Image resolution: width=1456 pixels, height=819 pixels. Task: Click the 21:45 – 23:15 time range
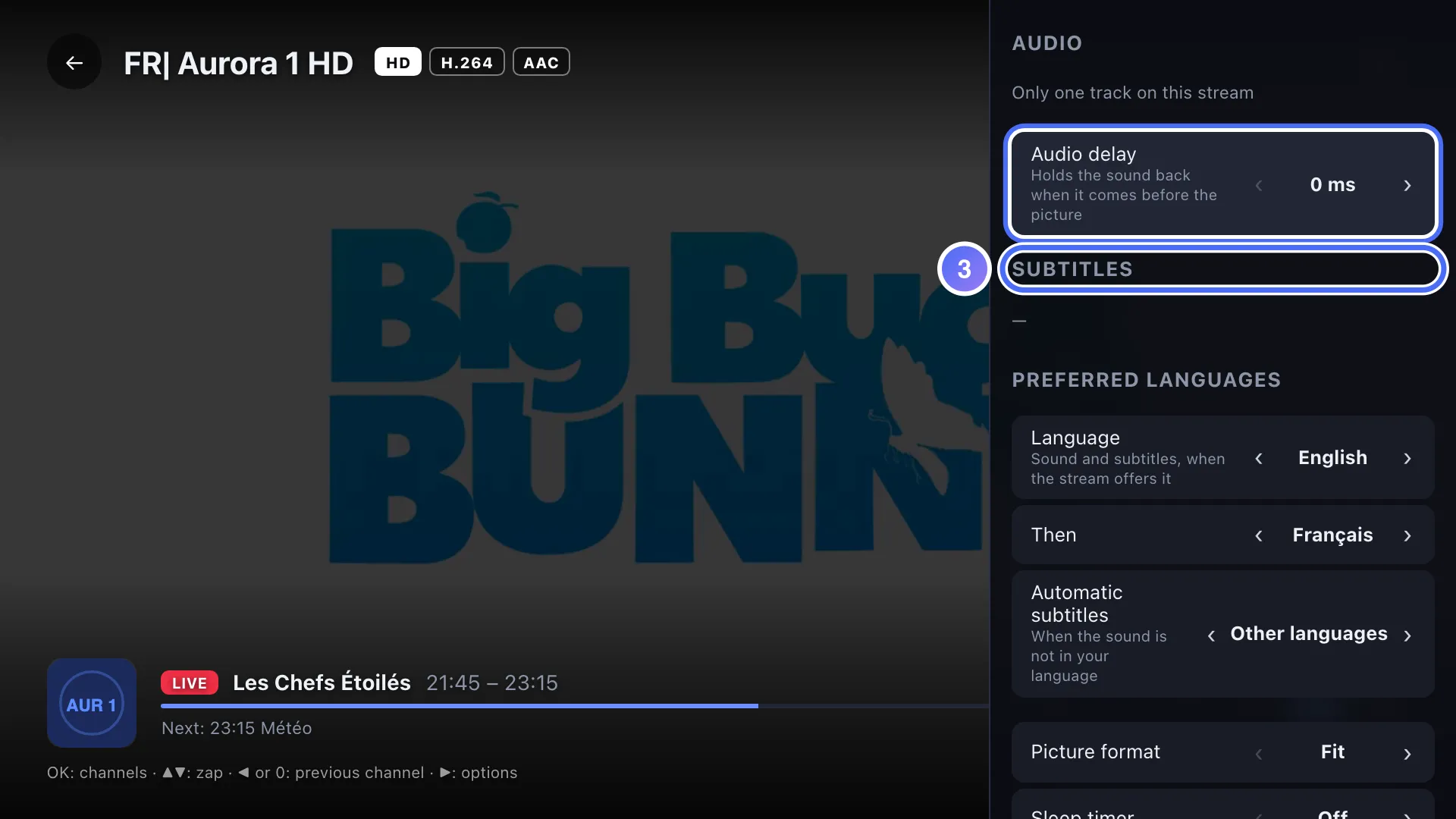tap(492, 682)
